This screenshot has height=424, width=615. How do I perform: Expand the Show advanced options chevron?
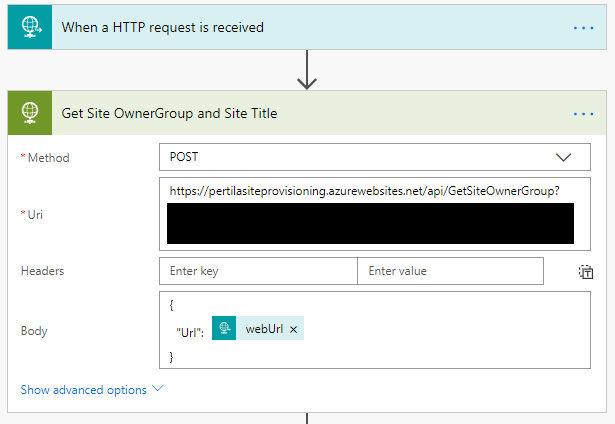158,390
